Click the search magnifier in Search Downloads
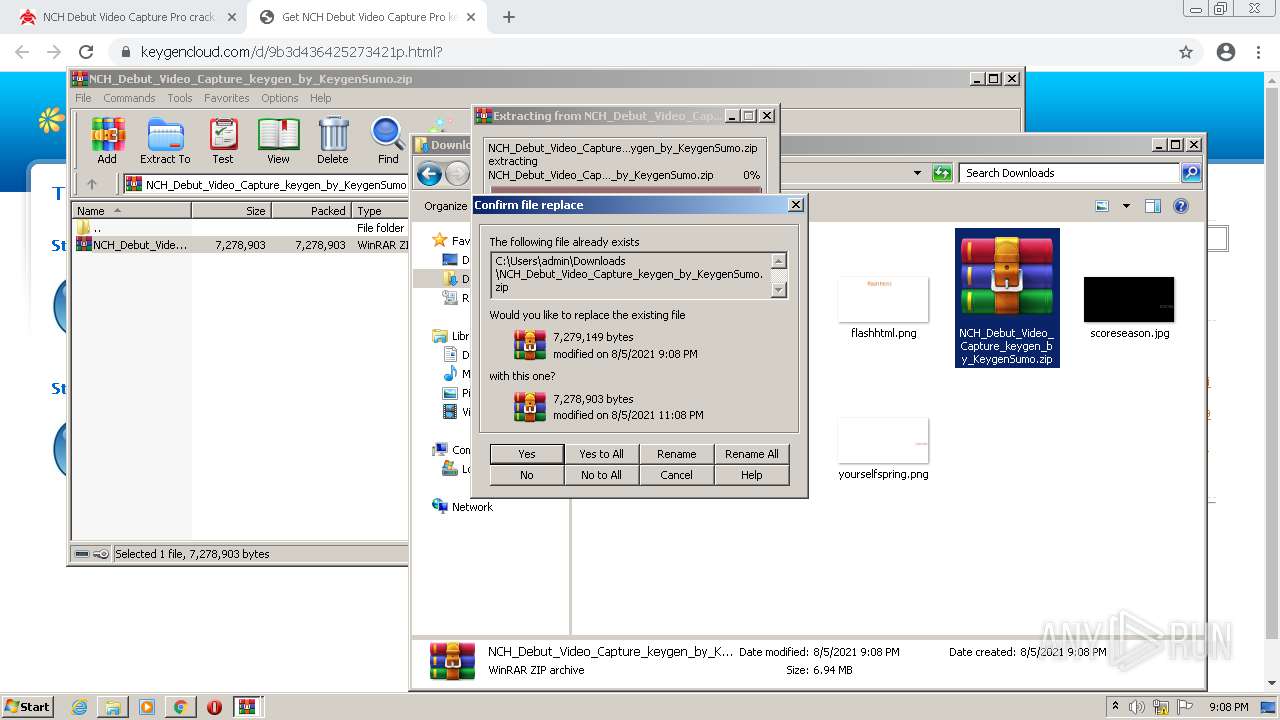 pos(1190,173)
